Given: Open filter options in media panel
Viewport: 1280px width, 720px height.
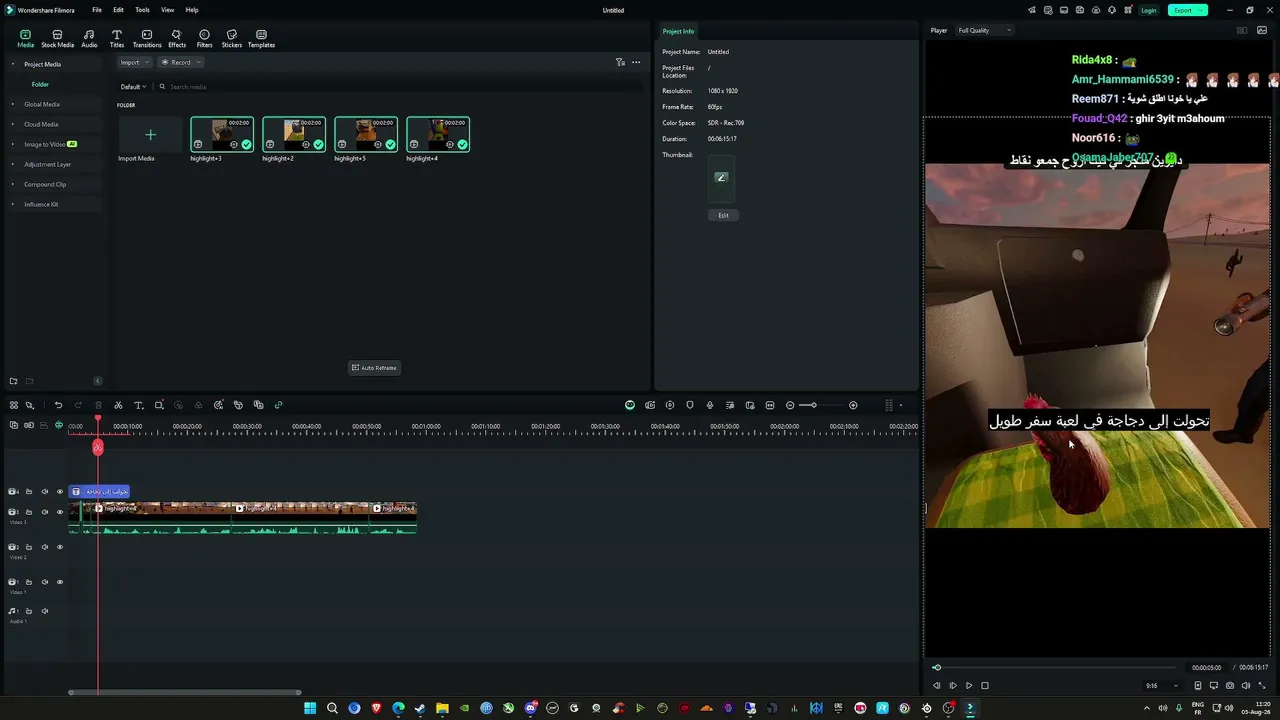Looking at the screenshot, I should (620, 62).
